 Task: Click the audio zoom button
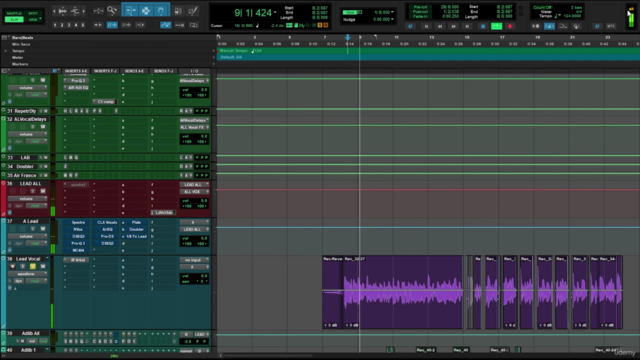62,11
